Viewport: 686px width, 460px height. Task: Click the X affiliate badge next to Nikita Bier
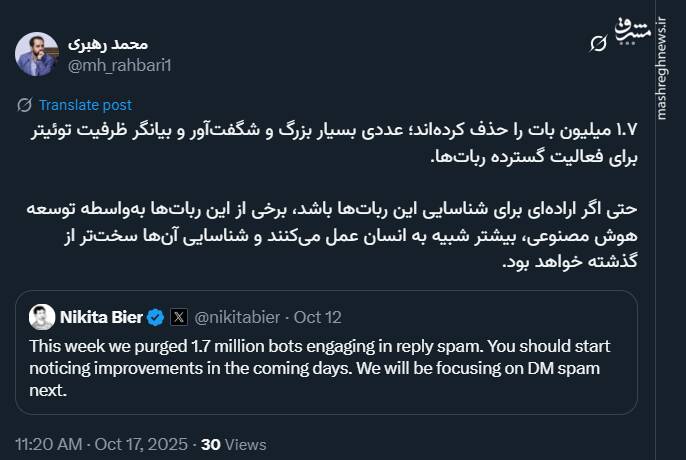(179, 318)
